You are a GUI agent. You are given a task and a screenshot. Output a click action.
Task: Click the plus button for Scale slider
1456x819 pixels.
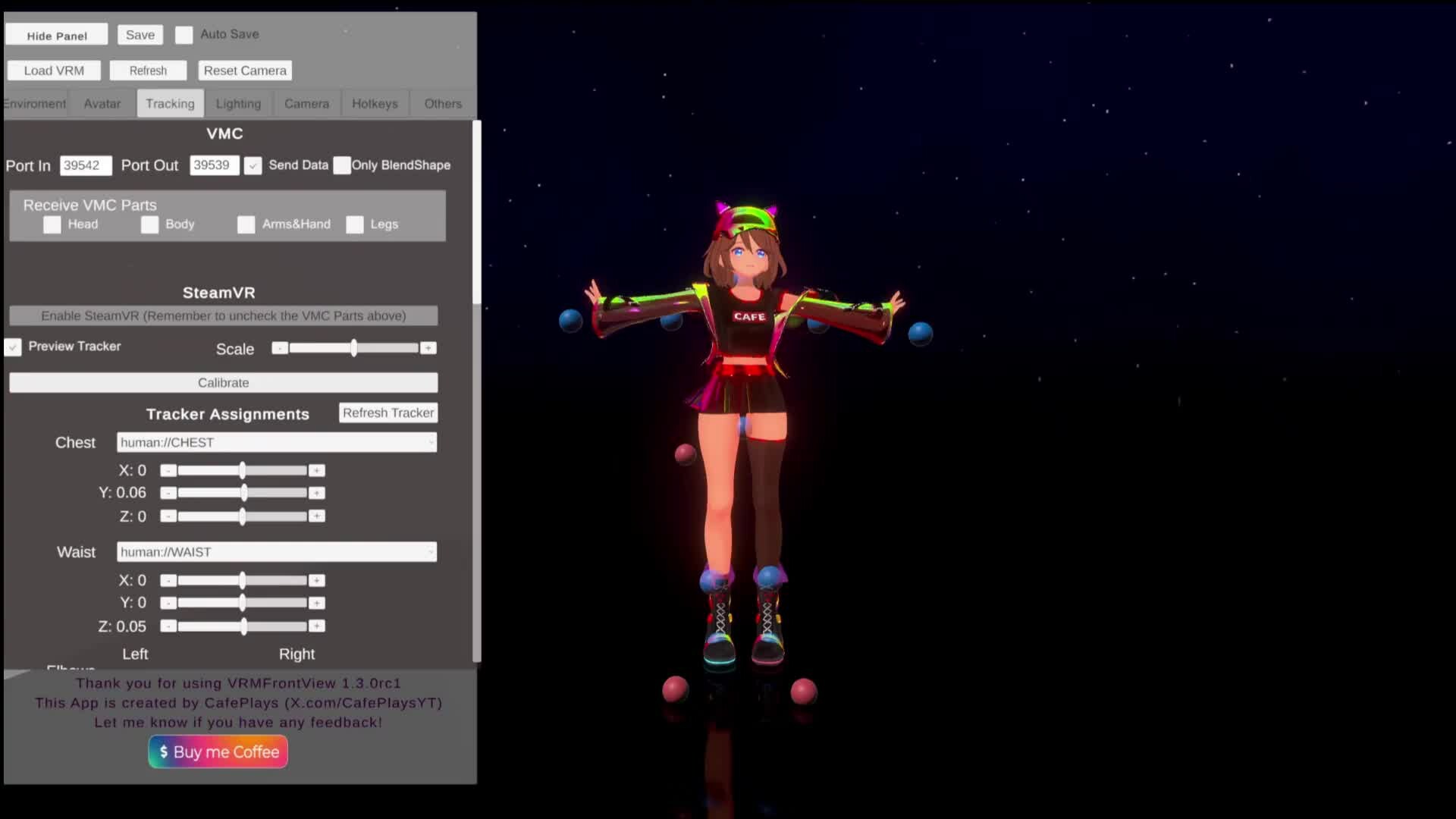click(428, 348)
